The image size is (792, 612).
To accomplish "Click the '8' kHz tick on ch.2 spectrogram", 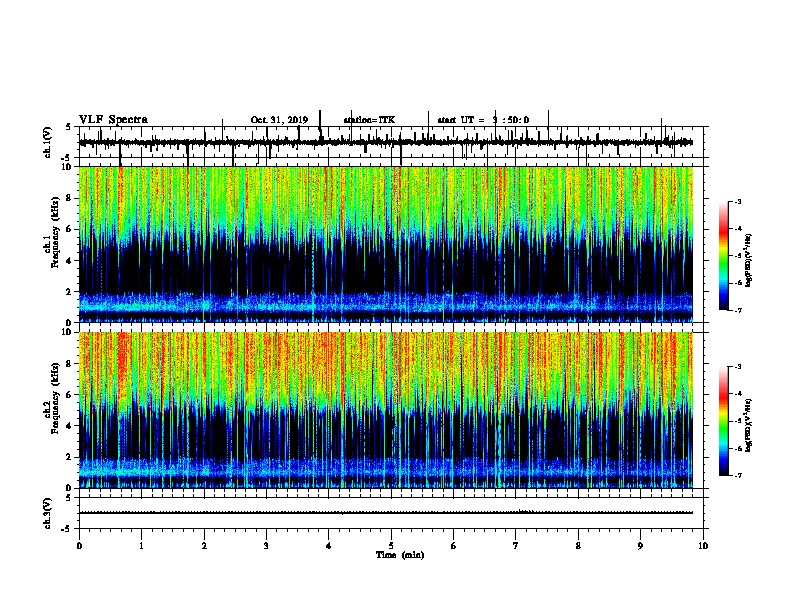I will [69, 364].
